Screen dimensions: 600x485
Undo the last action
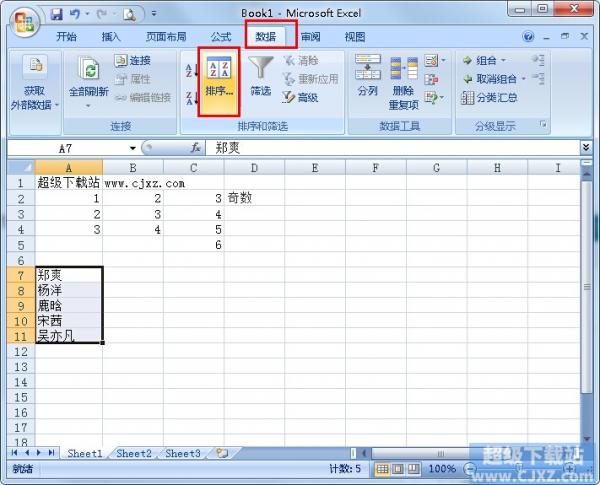[x=75, y=15]
